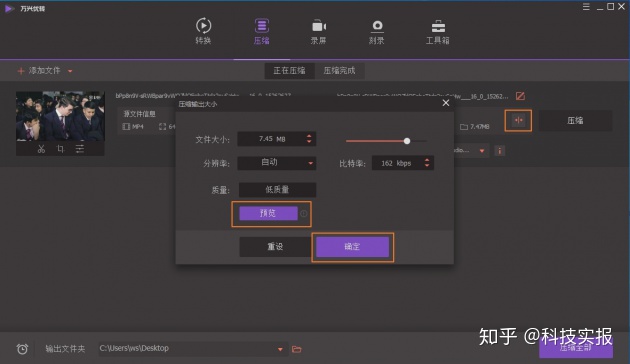This screenshot has width=630, height=364.
Task: Switch to 正在压缩 sub-tab
Action: (289, 71)
